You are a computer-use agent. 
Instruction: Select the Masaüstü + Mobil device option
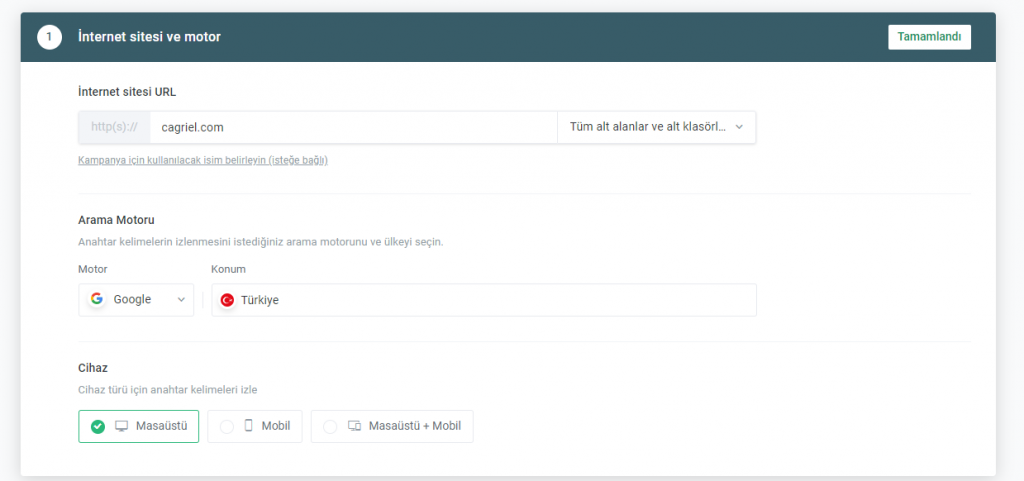(x=392, y=426)
